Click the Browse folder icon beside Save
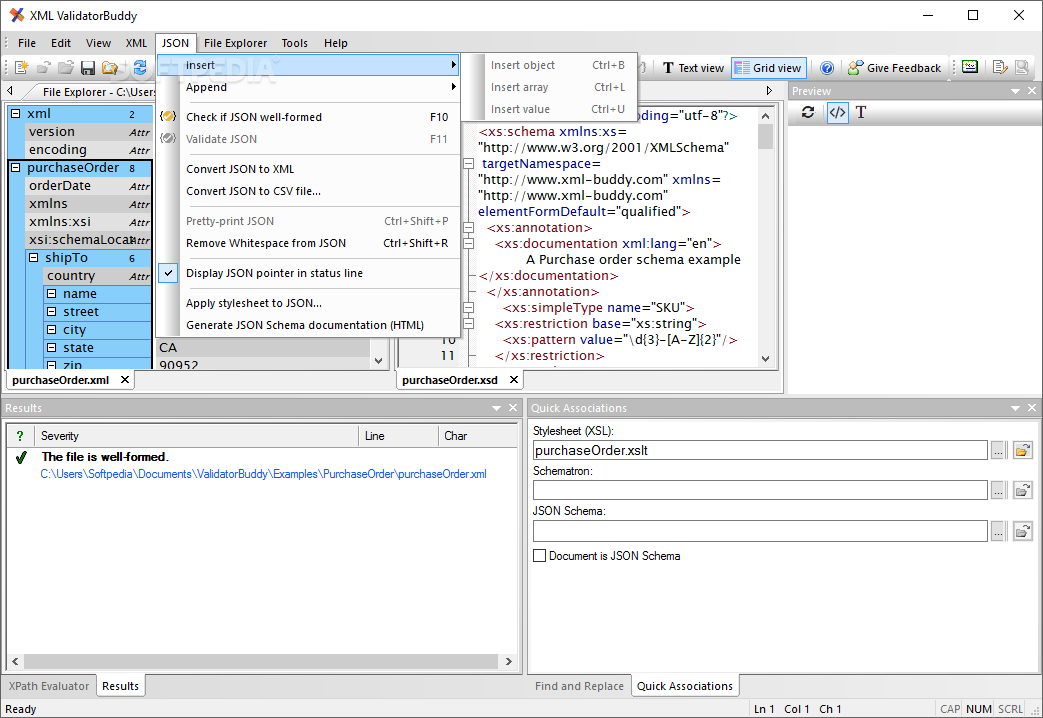This screenshot has height=718, width=1043. coord(110,68)
